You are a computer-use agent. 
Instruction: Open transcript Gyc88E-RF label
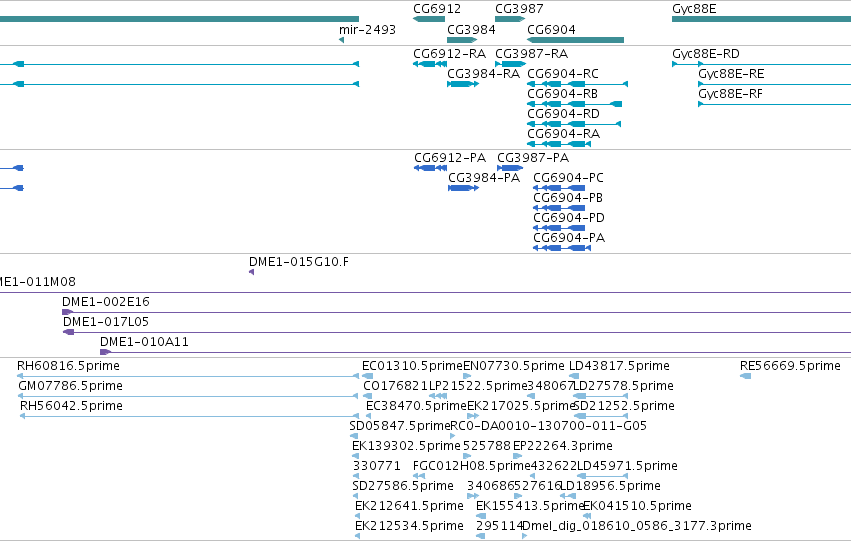[730, 93]
